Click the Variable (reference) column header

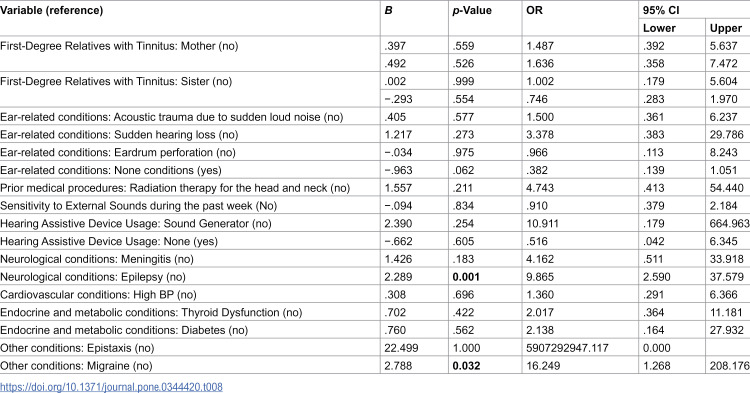[x=52, y=10]
